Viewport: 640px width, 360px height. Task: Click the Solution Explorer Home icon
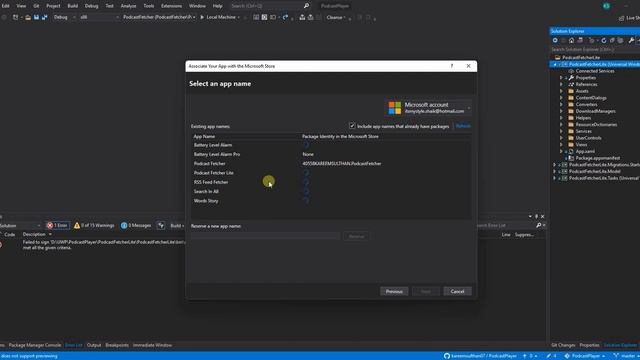[x=571, y=40]
